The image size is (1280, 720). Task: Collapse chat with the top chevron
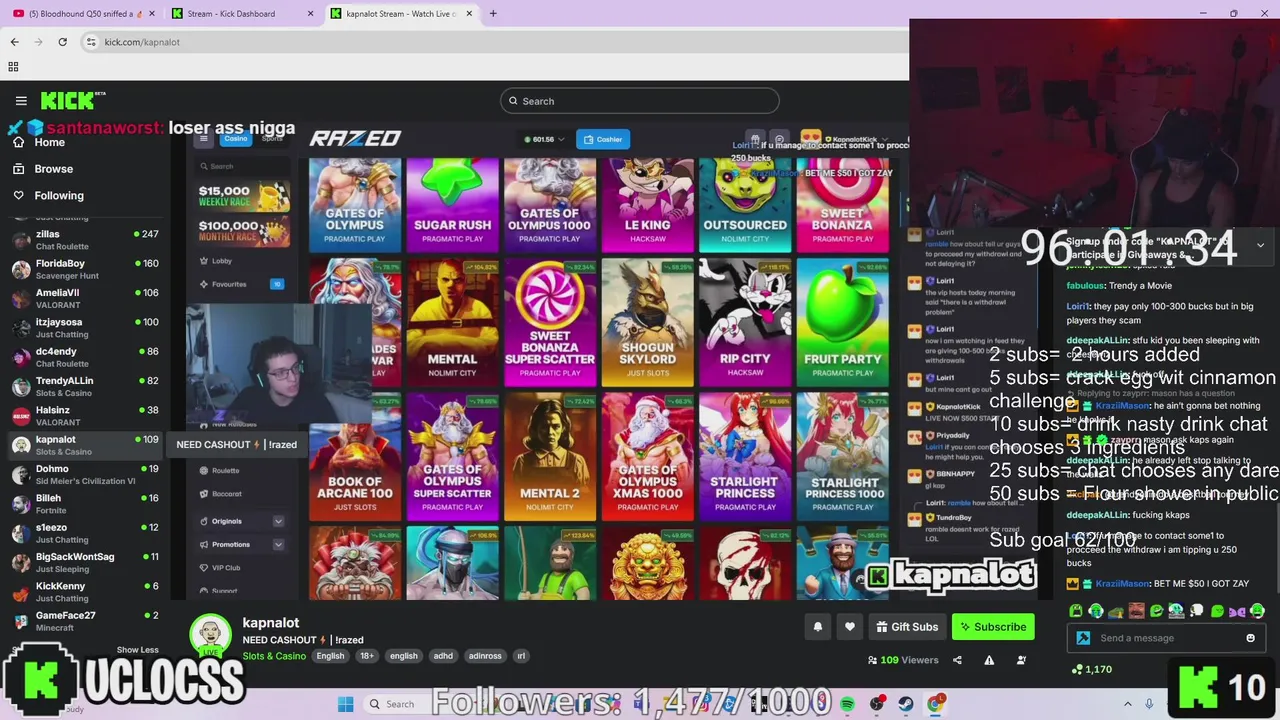pos(1260,245)
